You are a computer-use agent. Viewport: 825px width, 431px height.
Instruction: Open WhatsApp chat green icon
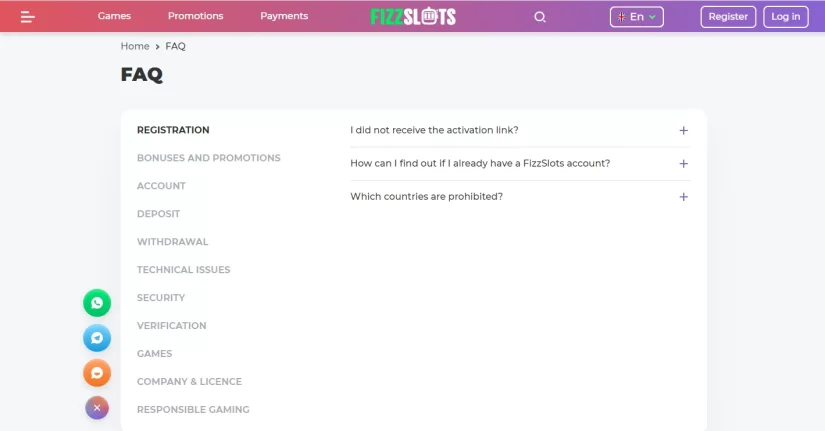(97, 303)
